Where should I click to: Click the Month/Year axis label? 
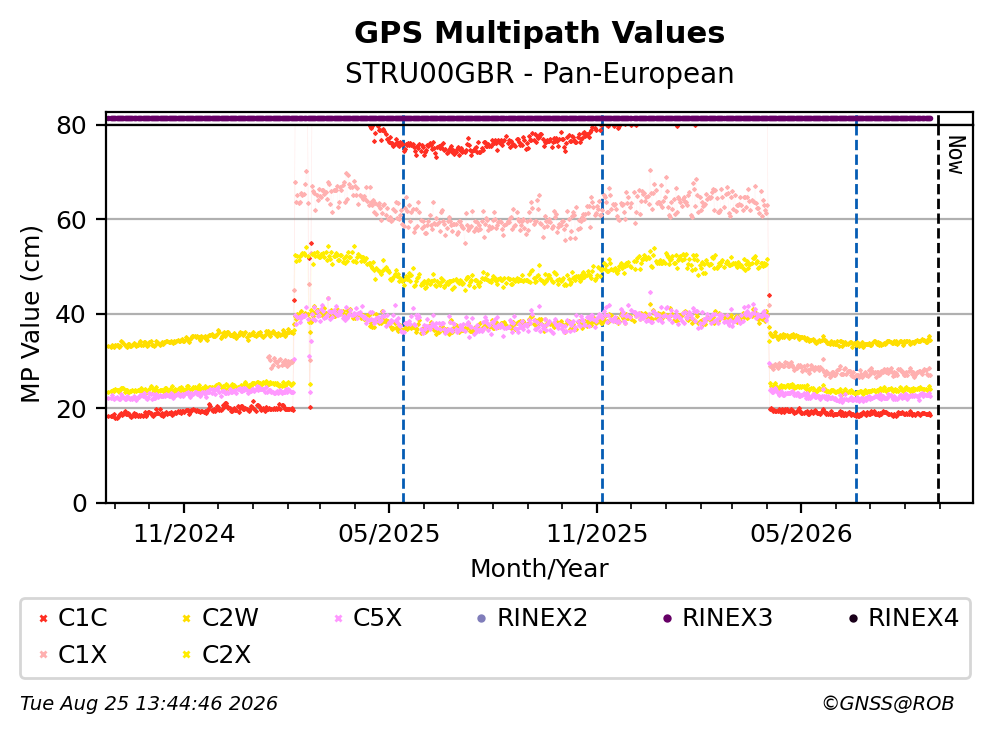tap(539, 569)
